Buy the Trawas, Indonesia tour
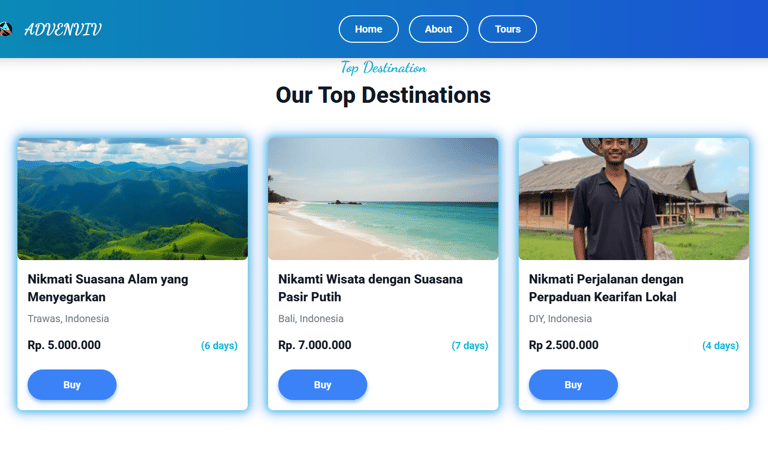Viewport: 768px width, 457px height. click(x=72, y=385)
